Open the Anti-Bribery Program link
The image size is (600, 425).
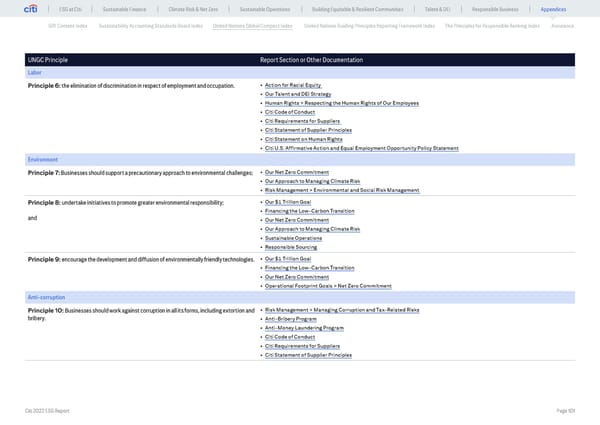pos(297,319)
